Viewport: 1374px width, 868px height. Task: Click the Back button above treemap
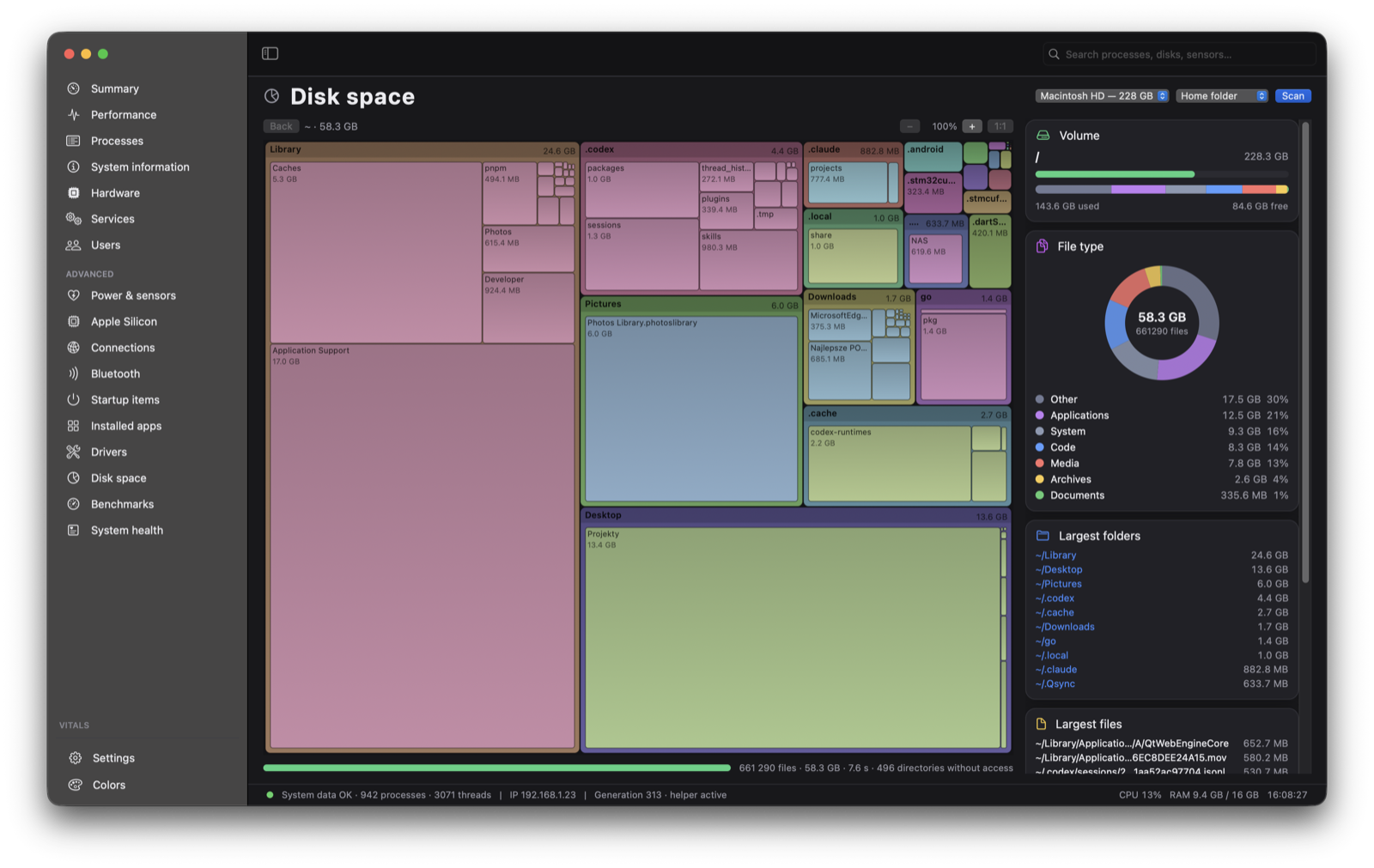click(281, 126)
